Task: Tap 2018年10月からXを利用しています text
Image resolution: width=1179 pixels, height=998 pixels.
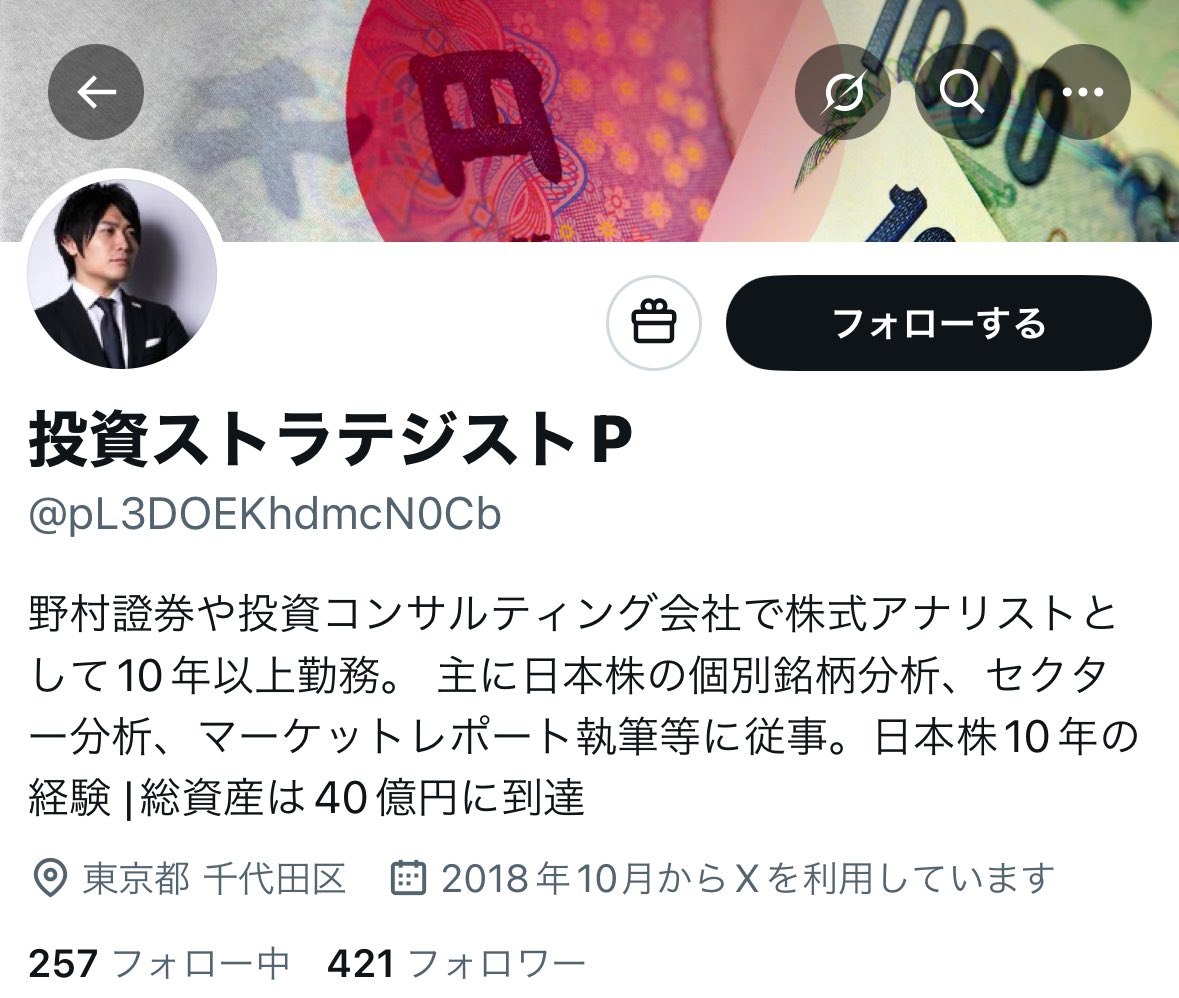Action: click(747, 878)
